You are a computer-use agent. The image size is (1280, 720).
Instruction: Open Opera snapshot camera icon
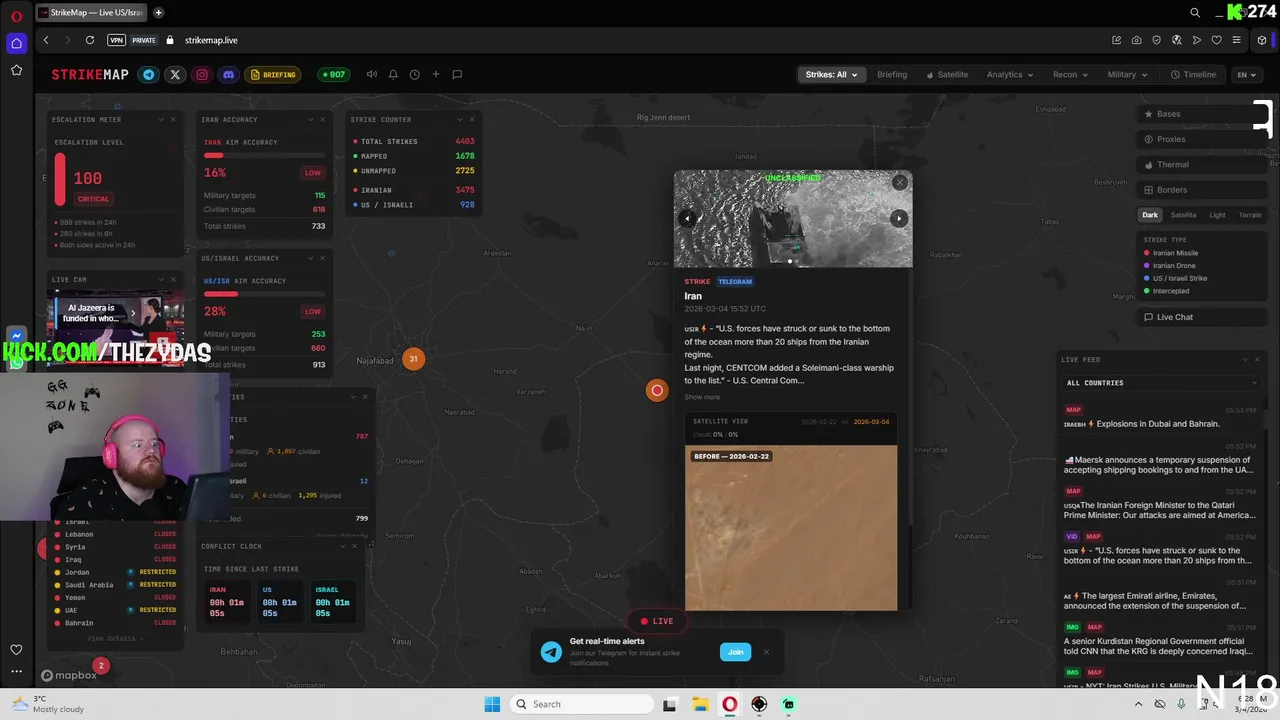point(1137,40)
